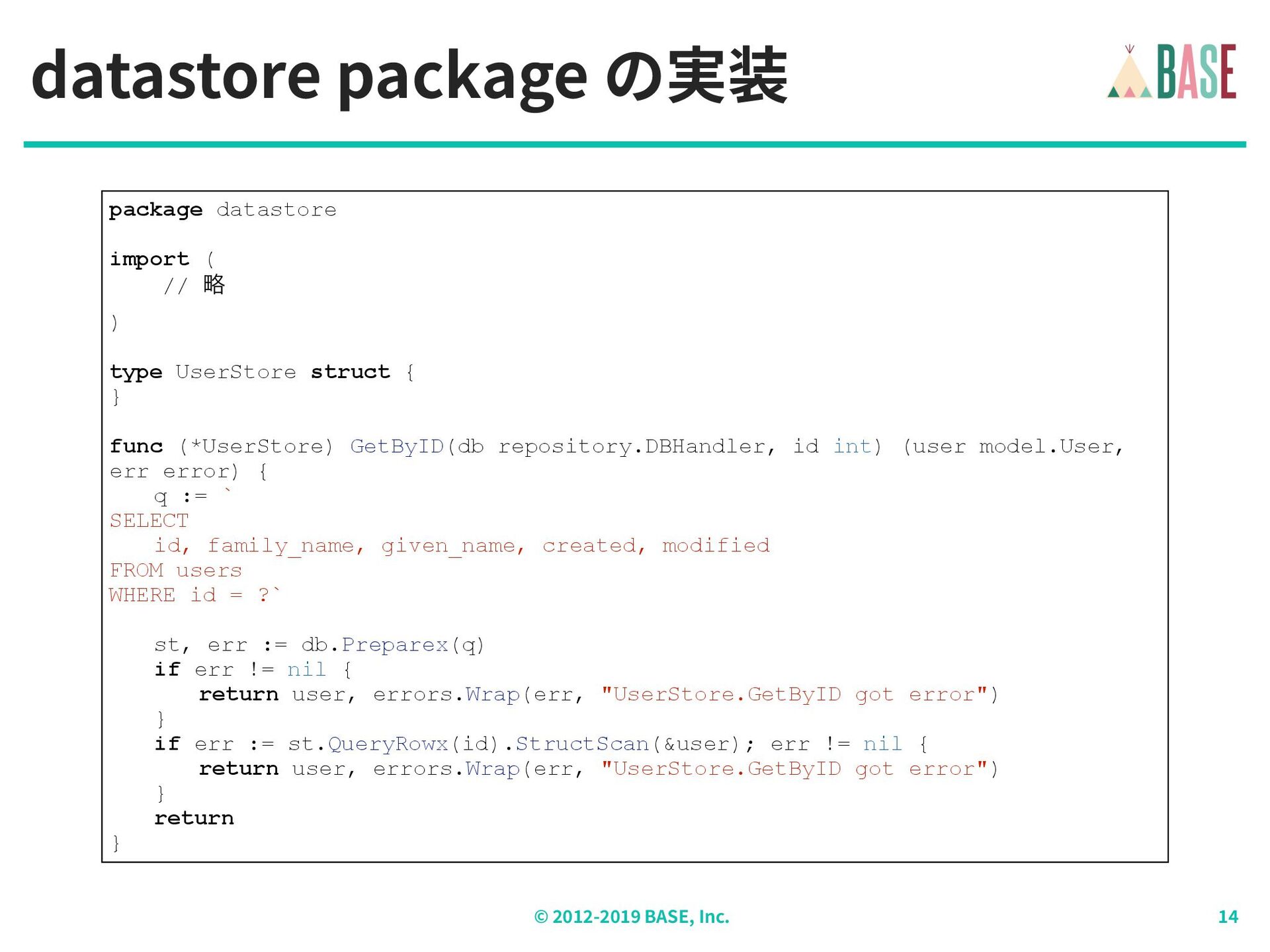Click the BASE logo wordmark
Screen dimensions: 1270x952
(1196, 72)
